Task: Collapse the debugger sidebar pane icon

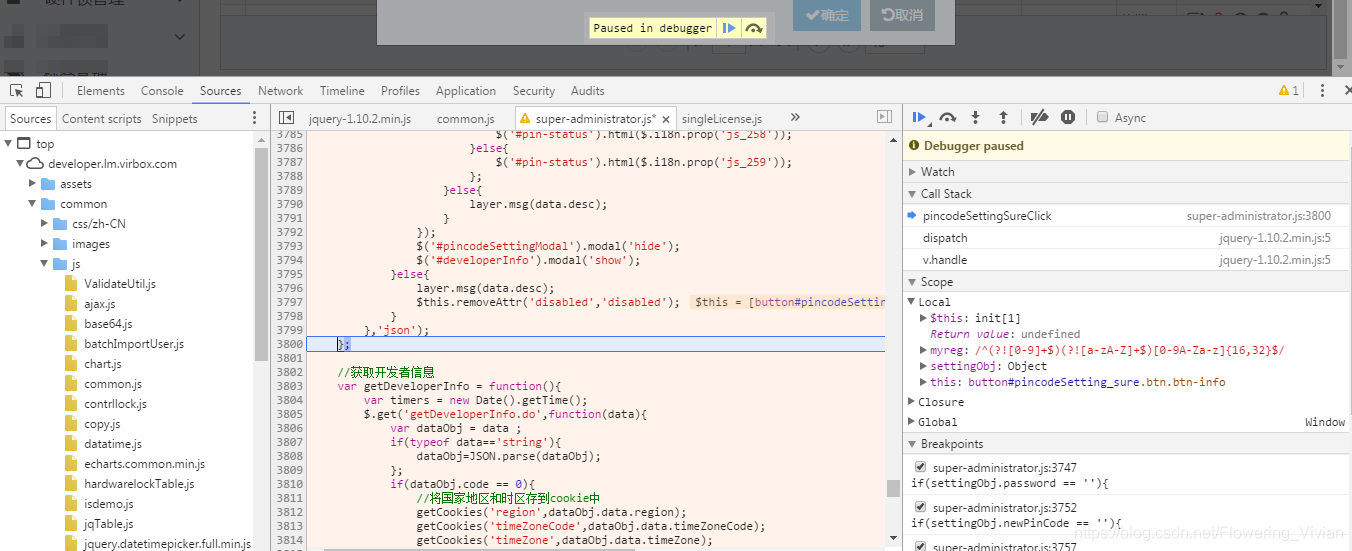Action: [x=884, y=118]
